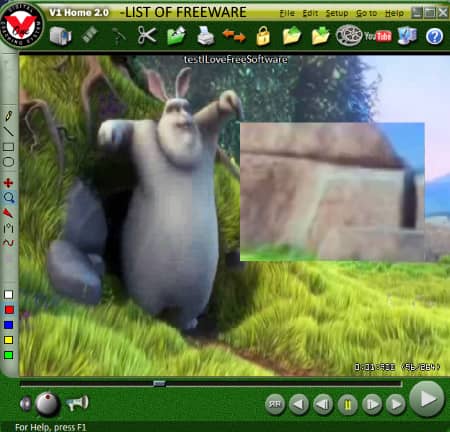450x432 pixels.
Task: Click the V1 Digital Coaching System logo
Action: click(x=22, y=26)
